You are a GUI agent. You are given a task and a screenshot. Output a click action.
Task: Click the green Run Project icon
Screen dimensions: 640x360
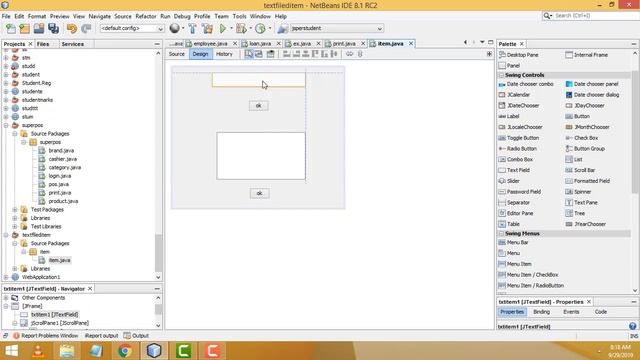tap(223, 28)
